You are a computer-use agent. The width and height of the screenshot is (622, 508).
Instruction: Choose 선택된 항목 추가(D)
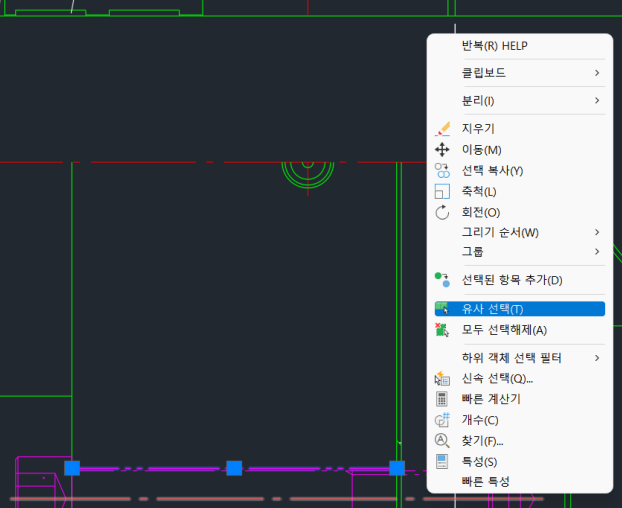520,280
